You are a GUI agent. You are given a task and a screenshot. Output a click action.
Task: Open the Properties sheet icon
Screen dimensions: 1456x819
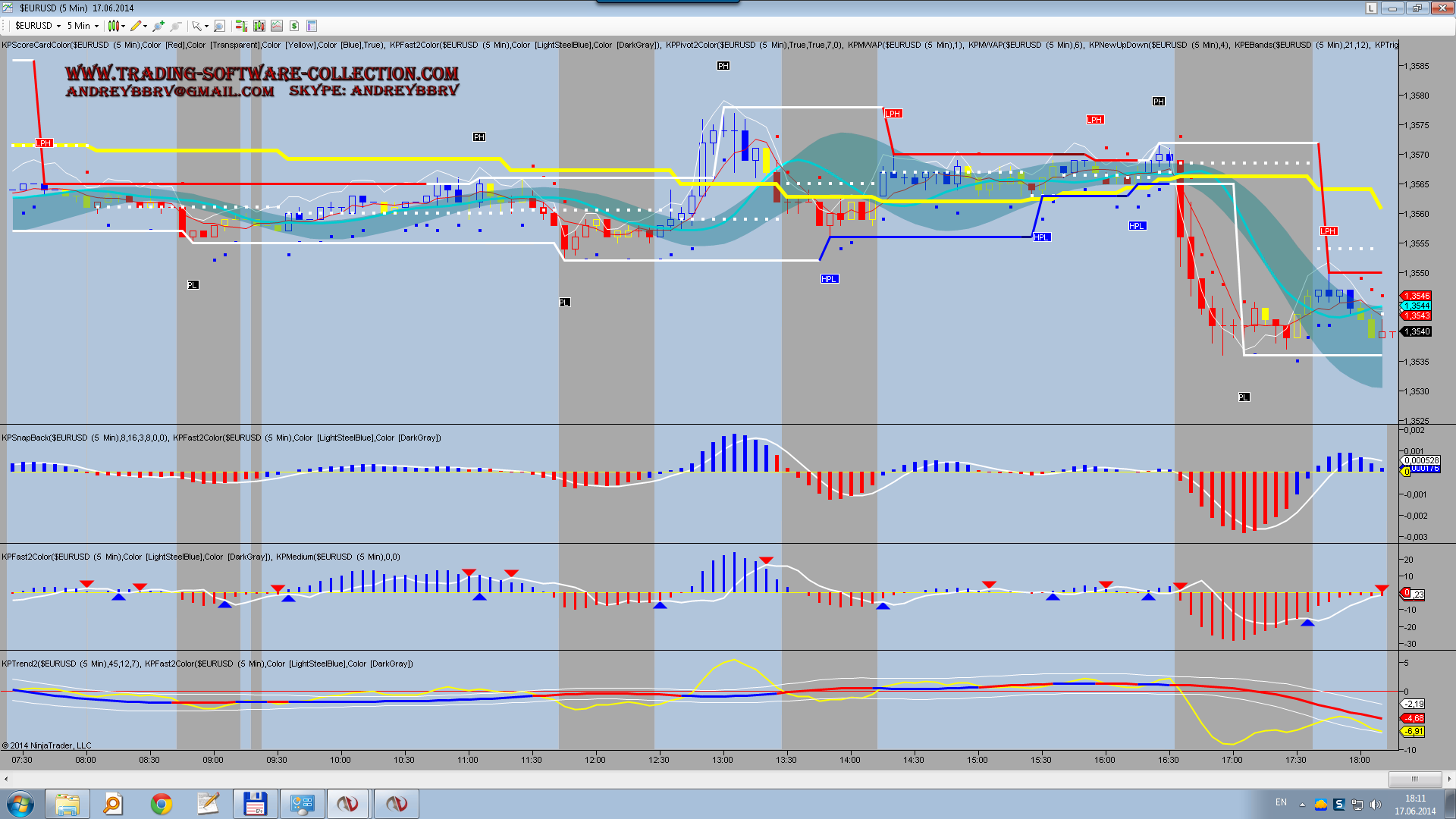tap(312, 26)
